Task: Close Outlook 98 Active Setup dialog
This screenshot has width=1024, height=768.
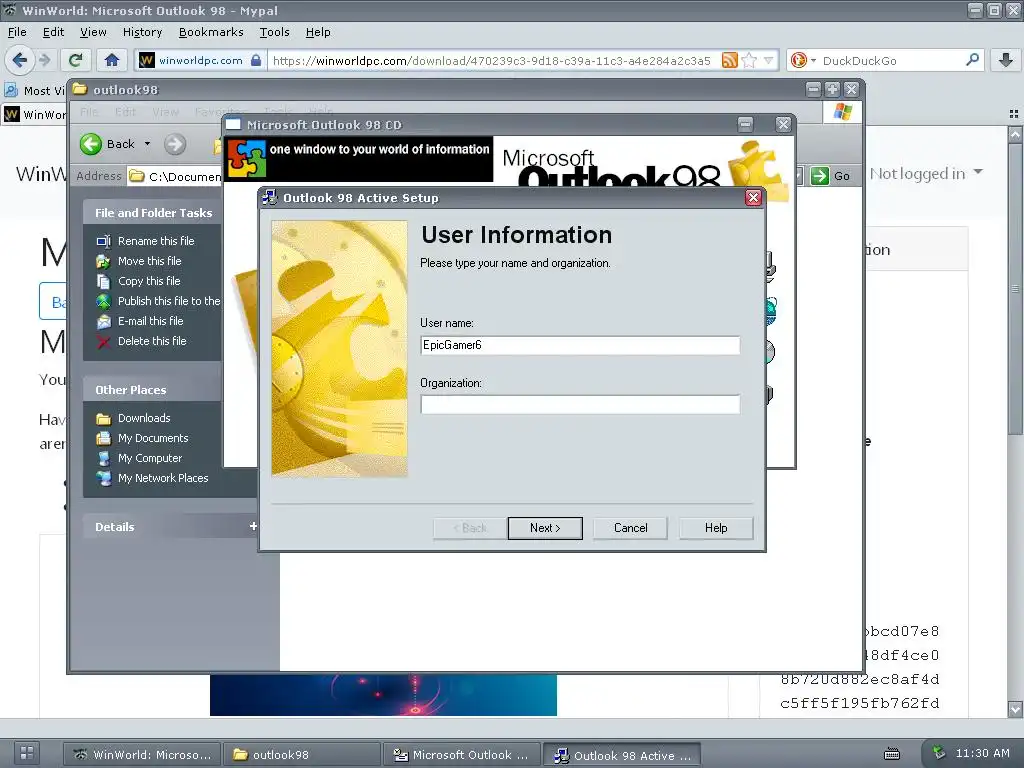Action: pyautogui.click(x=753, y=198)
